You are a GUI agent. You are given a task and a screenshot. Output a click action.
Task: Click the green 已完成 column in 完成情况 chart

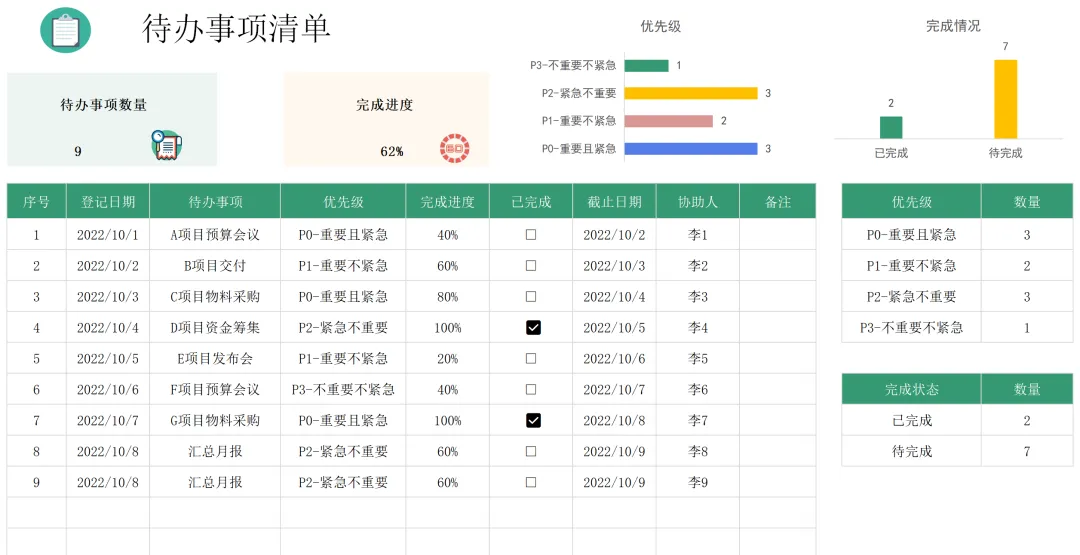pos(891,127)
